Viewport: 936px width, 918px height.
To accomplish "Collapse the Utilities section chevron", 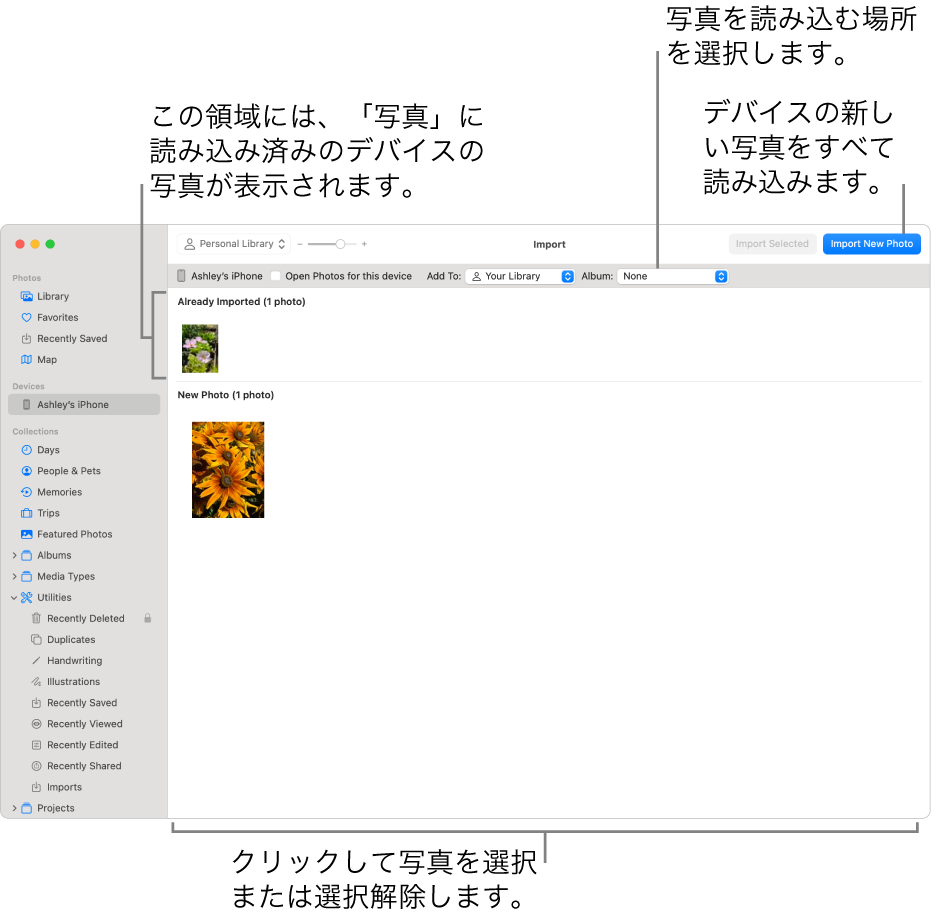I will pos(14,598).
